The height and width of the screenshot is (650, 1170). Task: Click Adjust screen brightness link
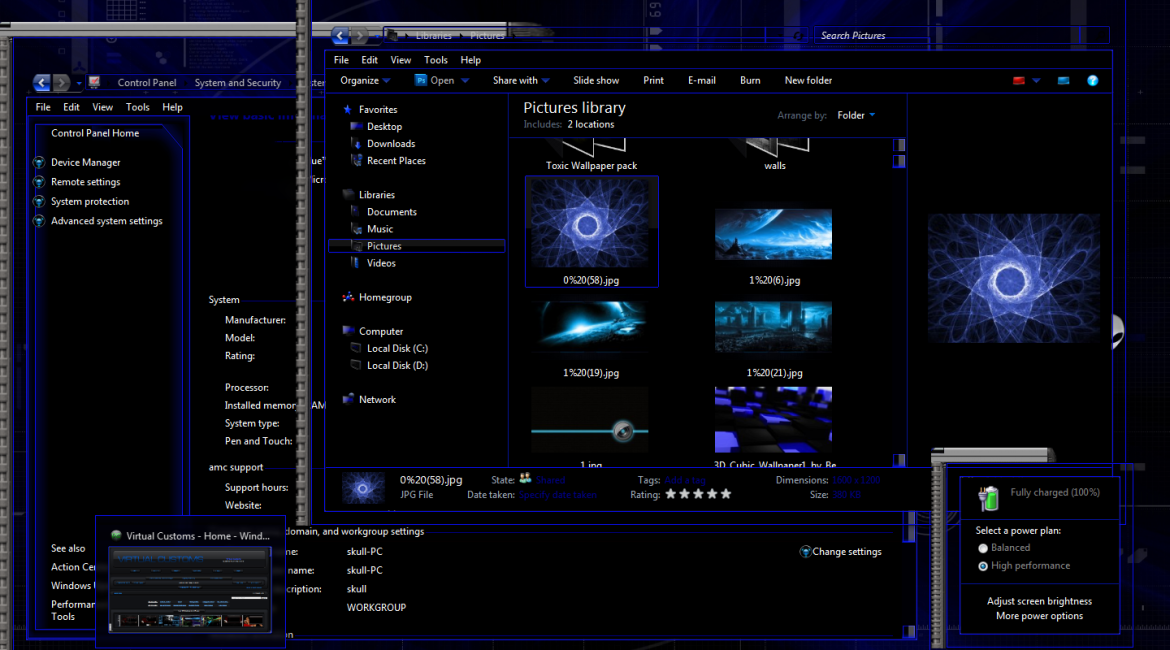click(x=1039, y=601)
